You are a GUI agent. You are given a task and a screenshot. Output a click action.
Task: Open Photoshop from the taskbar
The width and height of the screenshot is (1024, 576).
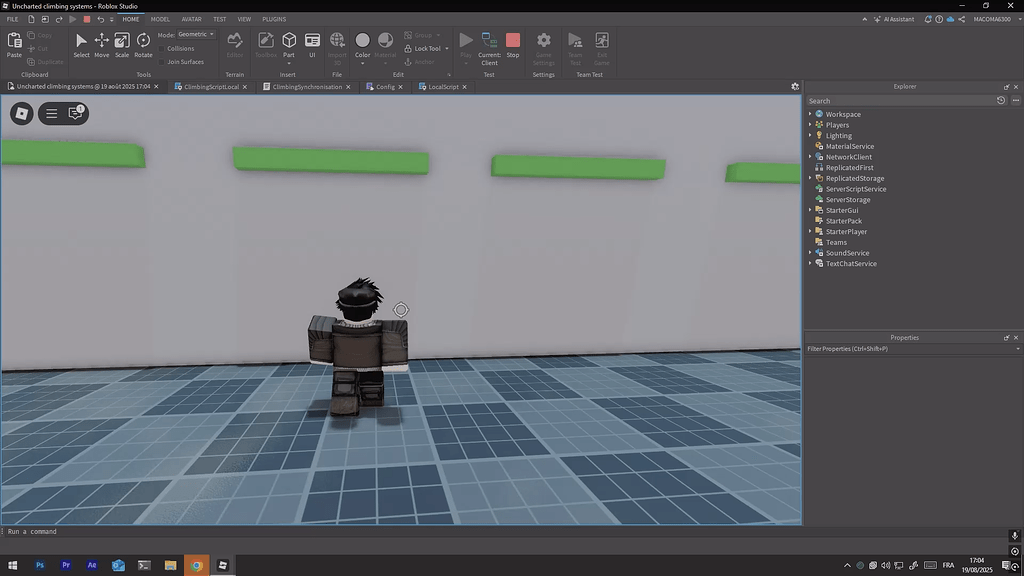coord(40,565)
